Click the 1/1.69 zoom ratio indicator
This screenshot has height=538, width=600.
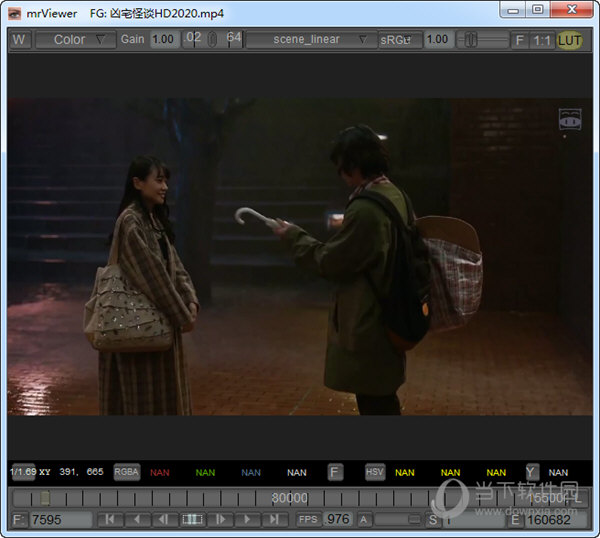point(23,472)
